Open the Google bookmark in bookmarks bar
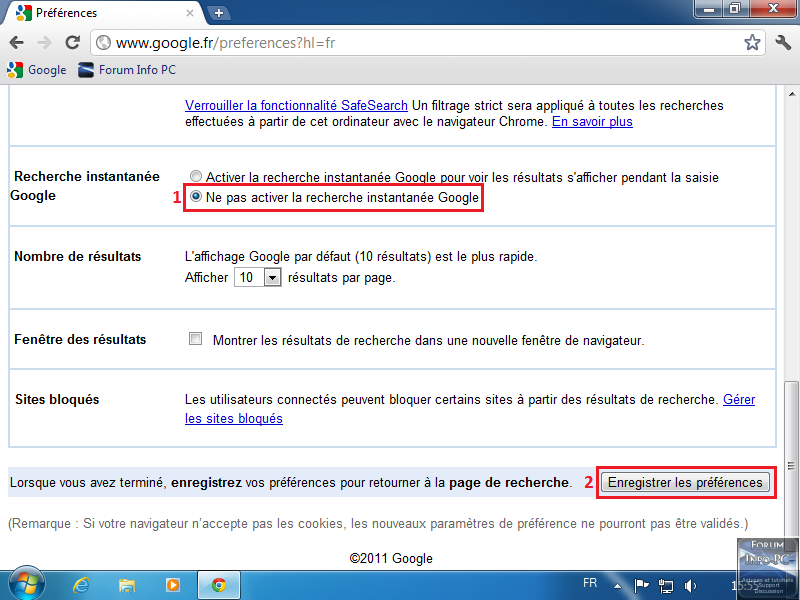 [x=37, y=70]
